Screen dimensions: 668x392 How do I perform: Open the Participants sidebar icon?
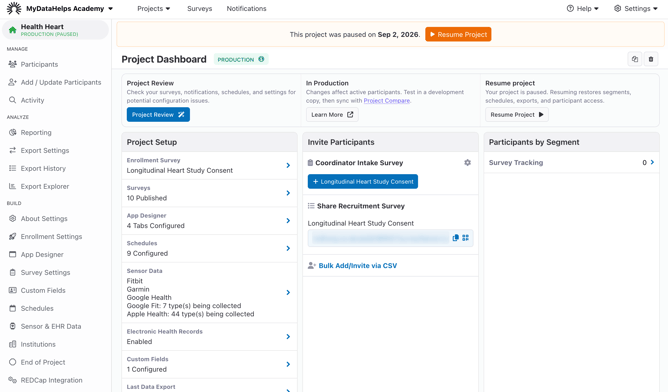point(12,64)
